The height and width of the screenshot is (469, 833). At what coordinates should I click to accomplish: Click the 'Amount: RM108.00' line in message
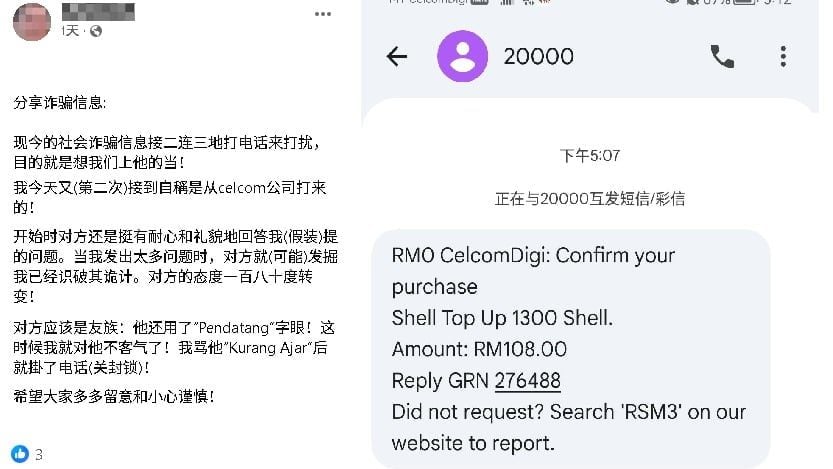(x=479, y=349)
